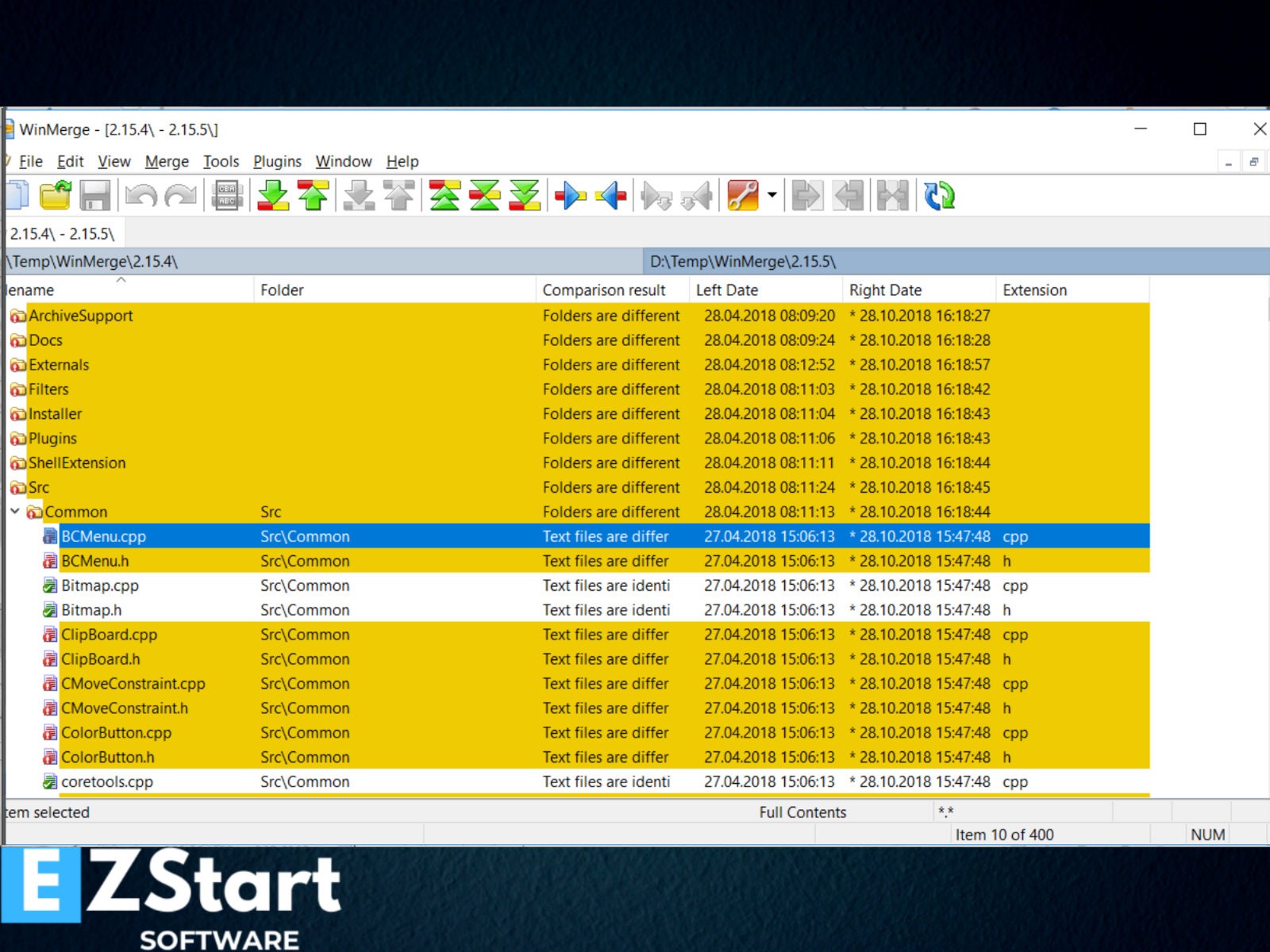This screenshot has width=1270, height=952.
Task: Open a new compare with the Open icon
Action: click(x=54, y=196)
